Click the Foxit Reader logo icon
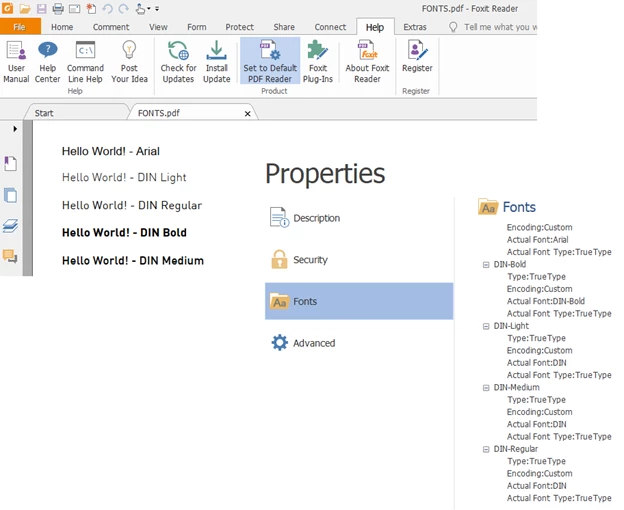This screenshot has height=510, width=624. click(8, 8)
